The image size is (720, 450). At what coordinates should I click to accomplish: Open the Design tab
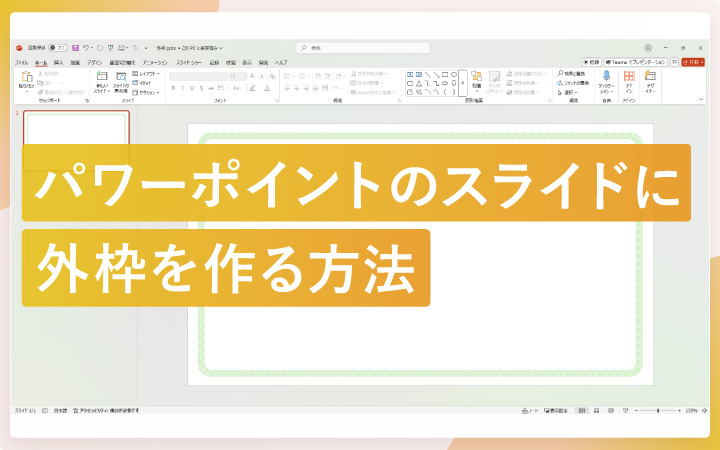94,62
